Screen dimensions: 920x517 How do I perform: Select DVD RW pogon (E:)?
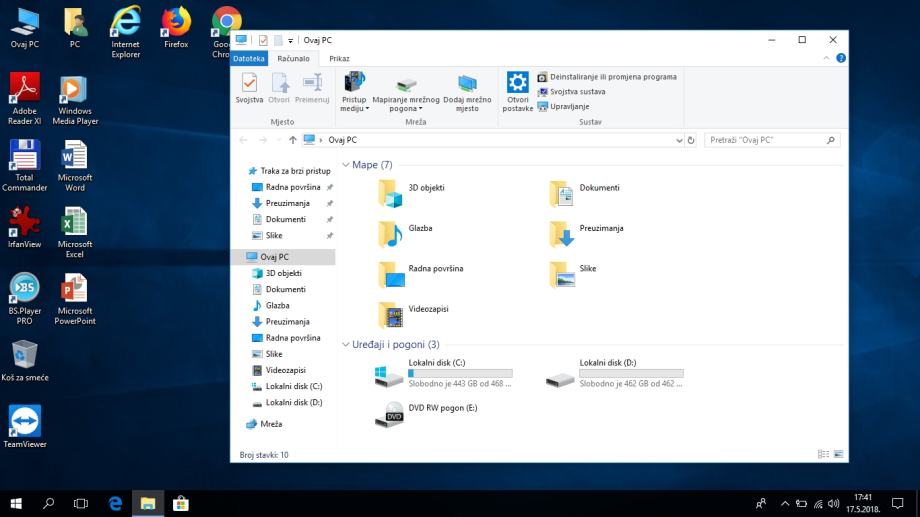tap(427, 414)
